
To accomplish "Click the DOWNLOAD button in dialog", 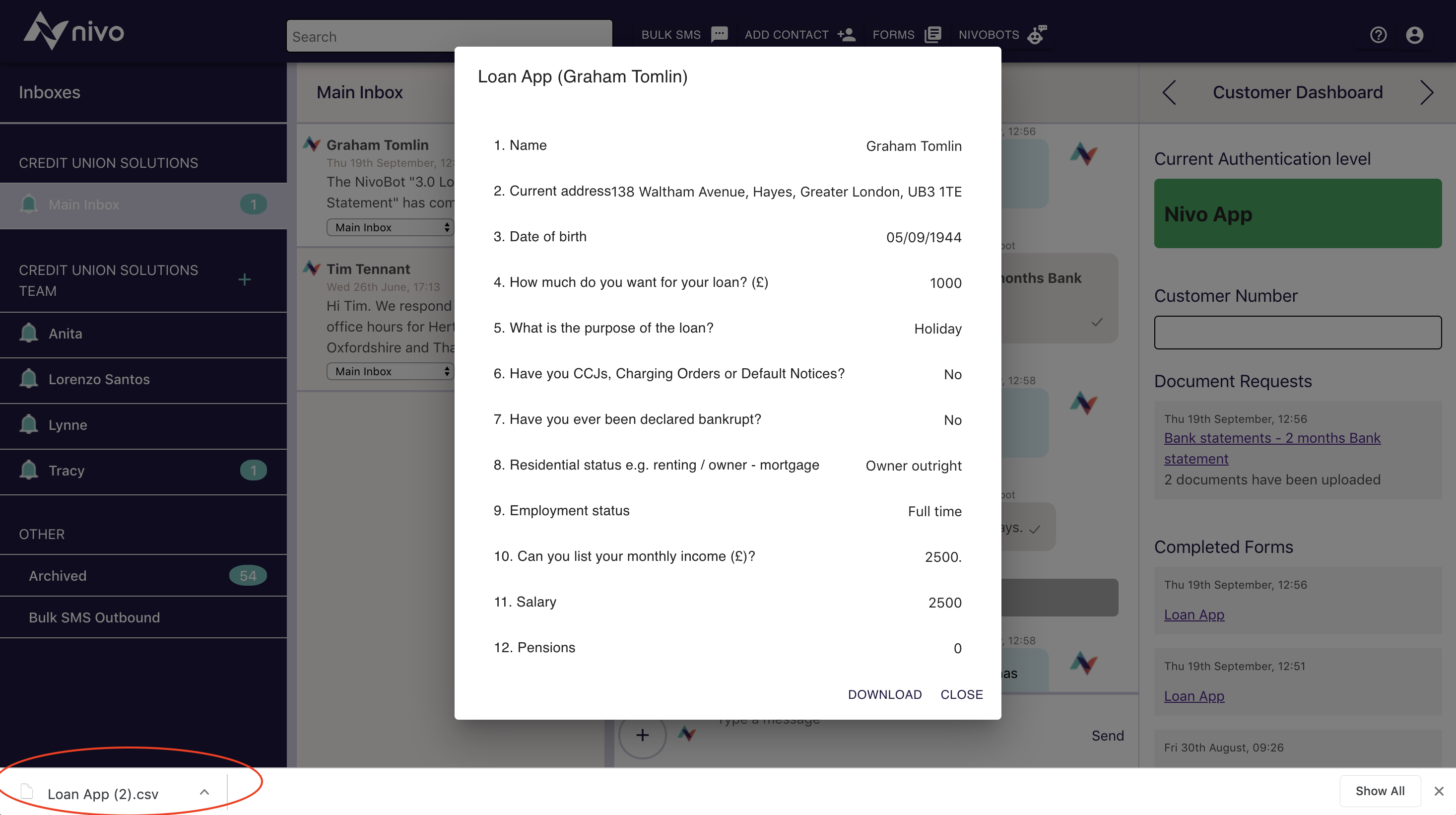I will tap(884, 694).
